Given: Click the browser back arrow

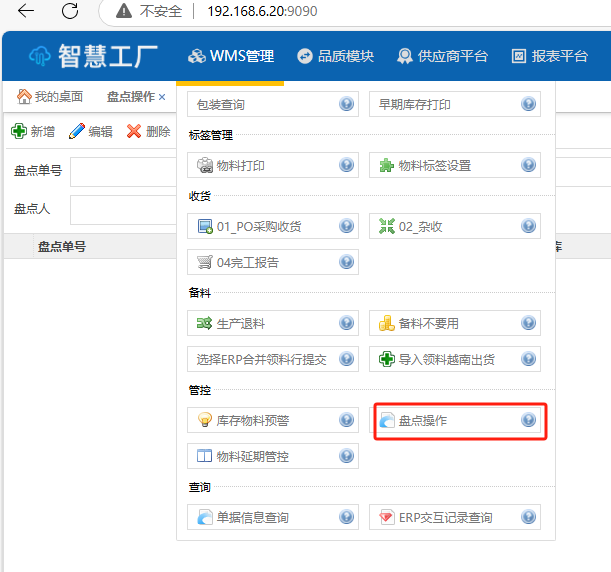Looking at the screenshot, I should pos(26,12).
